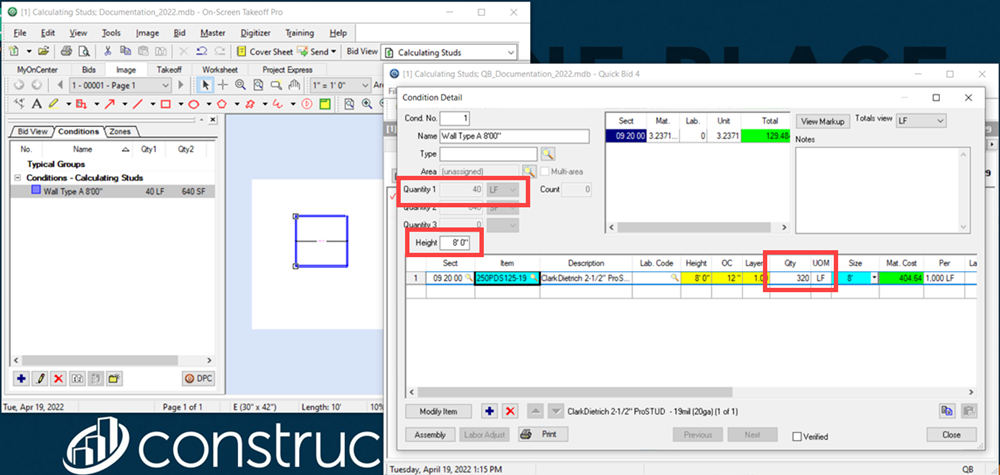Open dropdown arrow next to red arrow tool

pos(124,104)
